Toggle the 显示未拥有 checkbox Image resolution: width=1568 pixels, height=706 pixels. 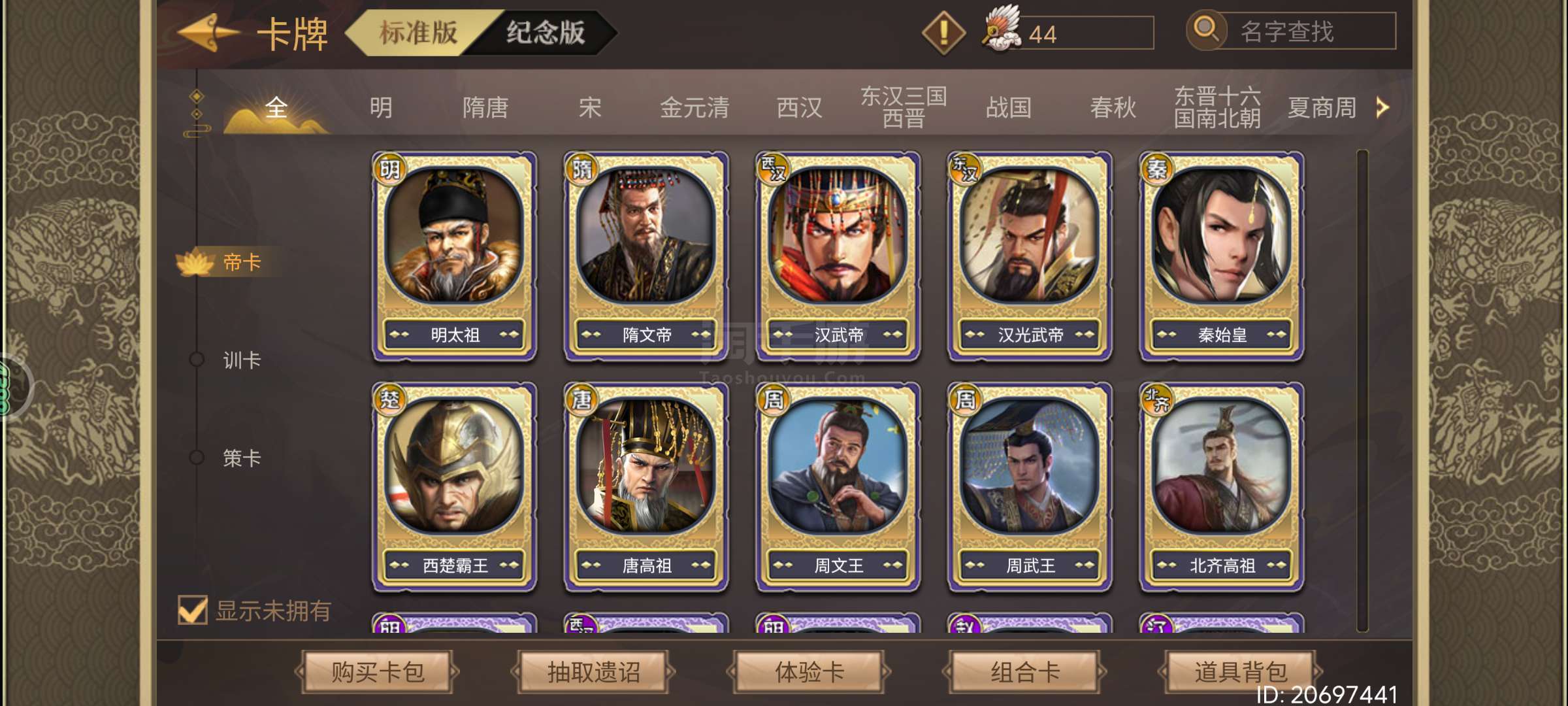click(x=193, y=611)
